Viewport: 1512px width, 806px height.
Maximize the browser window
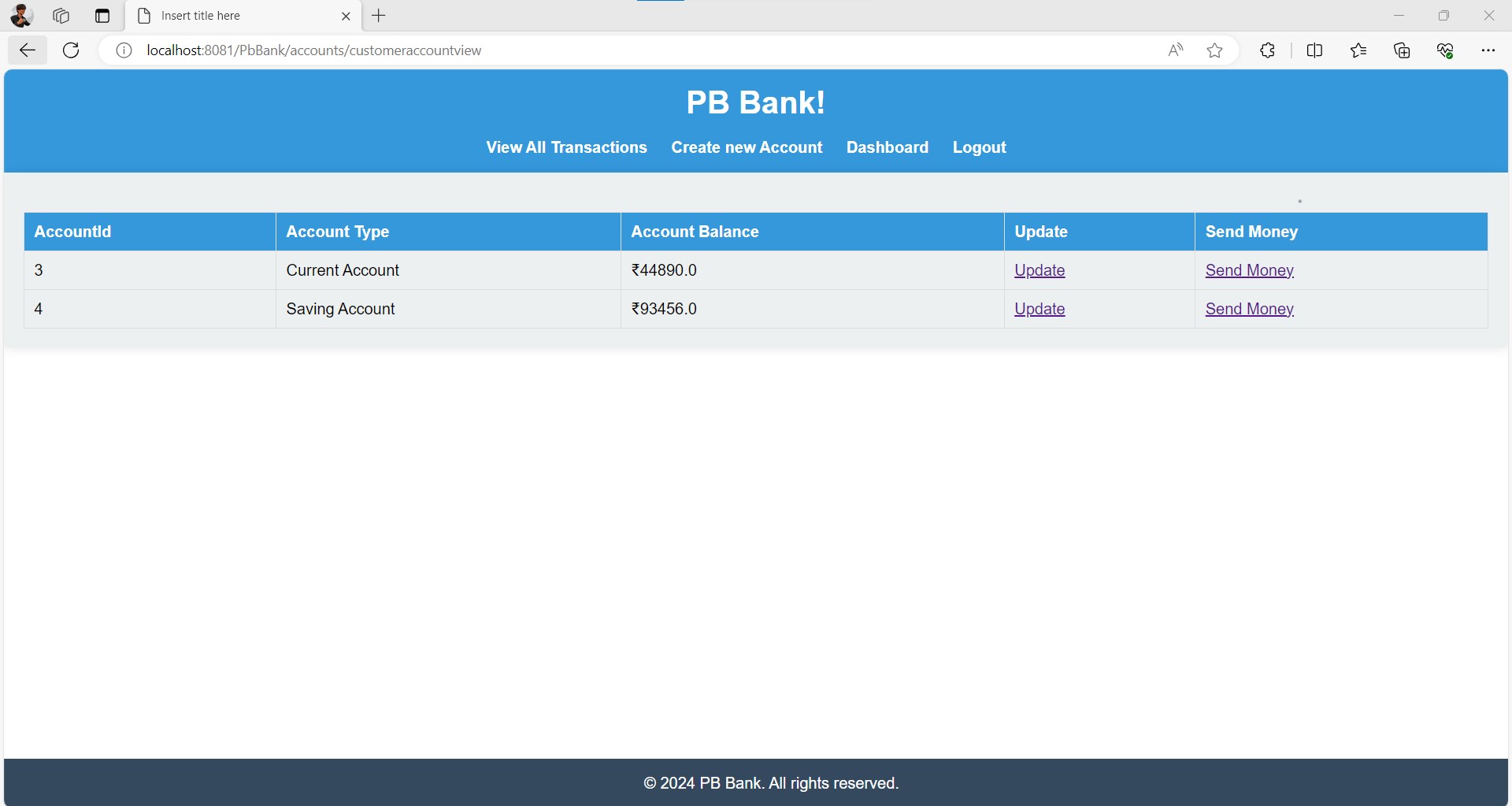(1444, 16)
